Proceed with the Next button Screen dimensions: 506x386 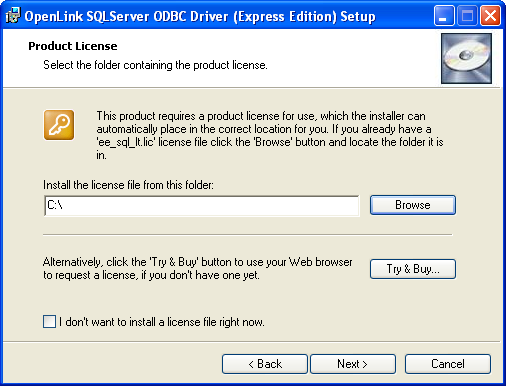pyautogui.click(x=353, y=364)
